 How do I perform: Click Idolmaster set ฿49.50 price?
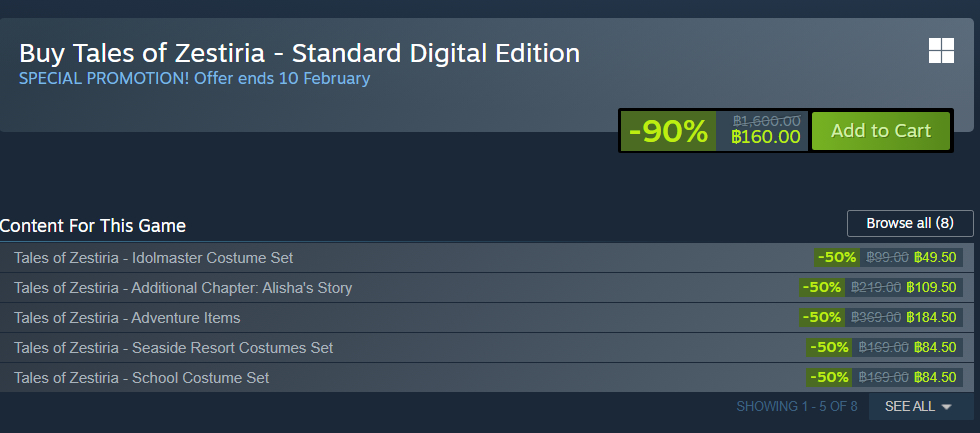coord(936,258)
